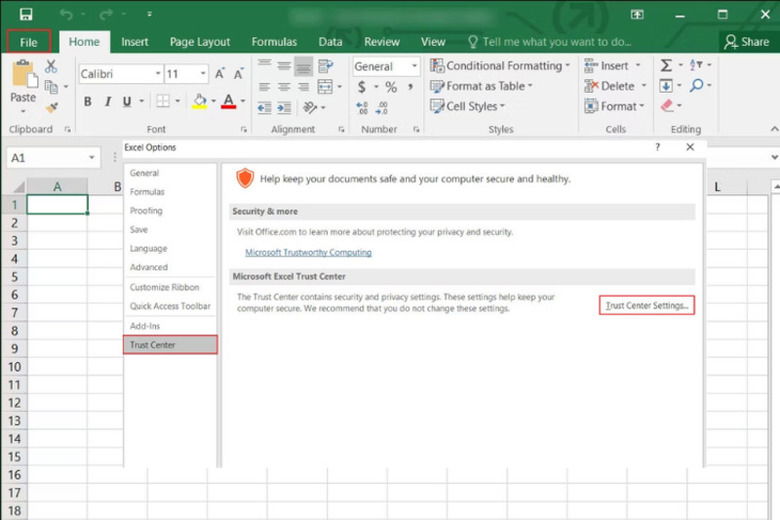Click Increase Font Size icon
780x520 pixels.
click(x=219, y=74)
